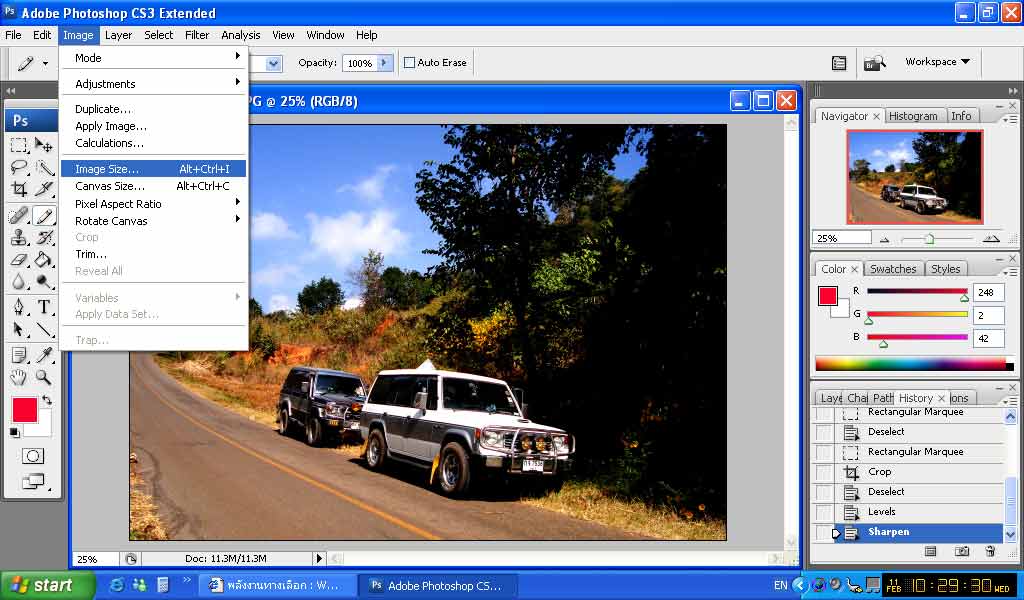The height and width of the screenshot is (600, 1024).
Task: Switch to the Histogram tab
Action: tap(913, 116)
